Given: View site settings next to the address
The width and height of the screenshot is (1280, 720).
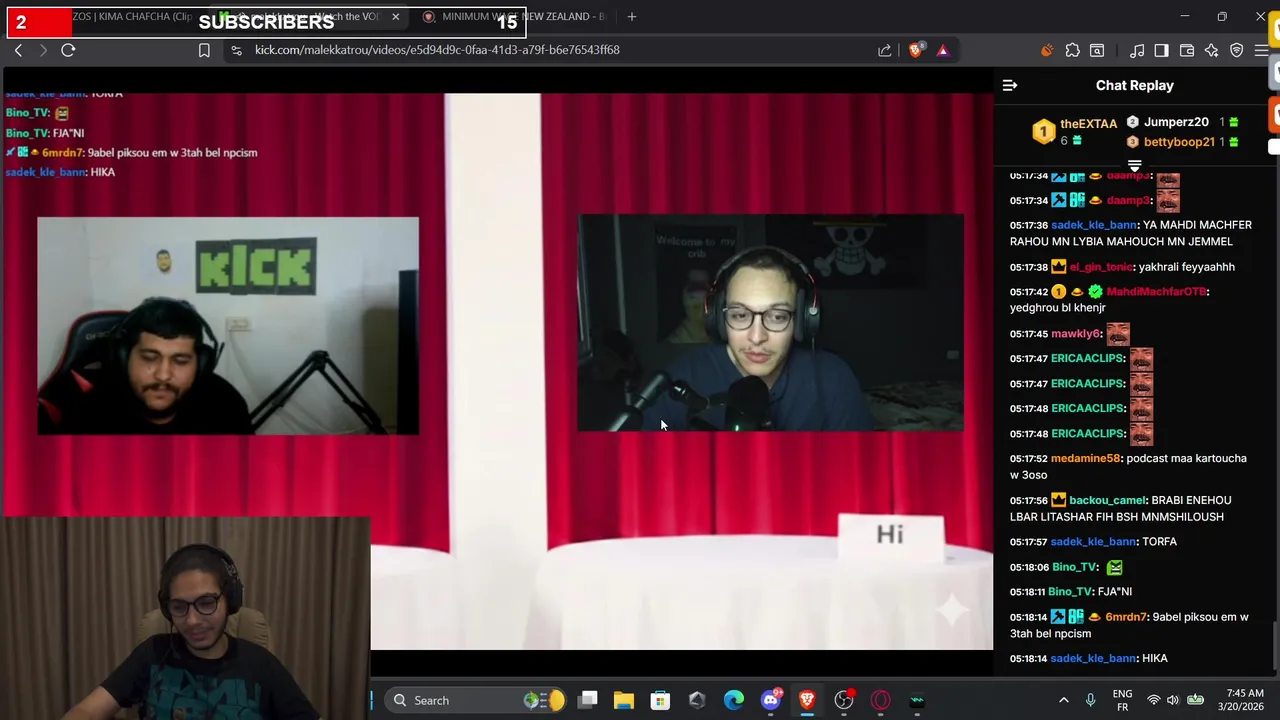Looking at the screenshot, I should point(236,50).
